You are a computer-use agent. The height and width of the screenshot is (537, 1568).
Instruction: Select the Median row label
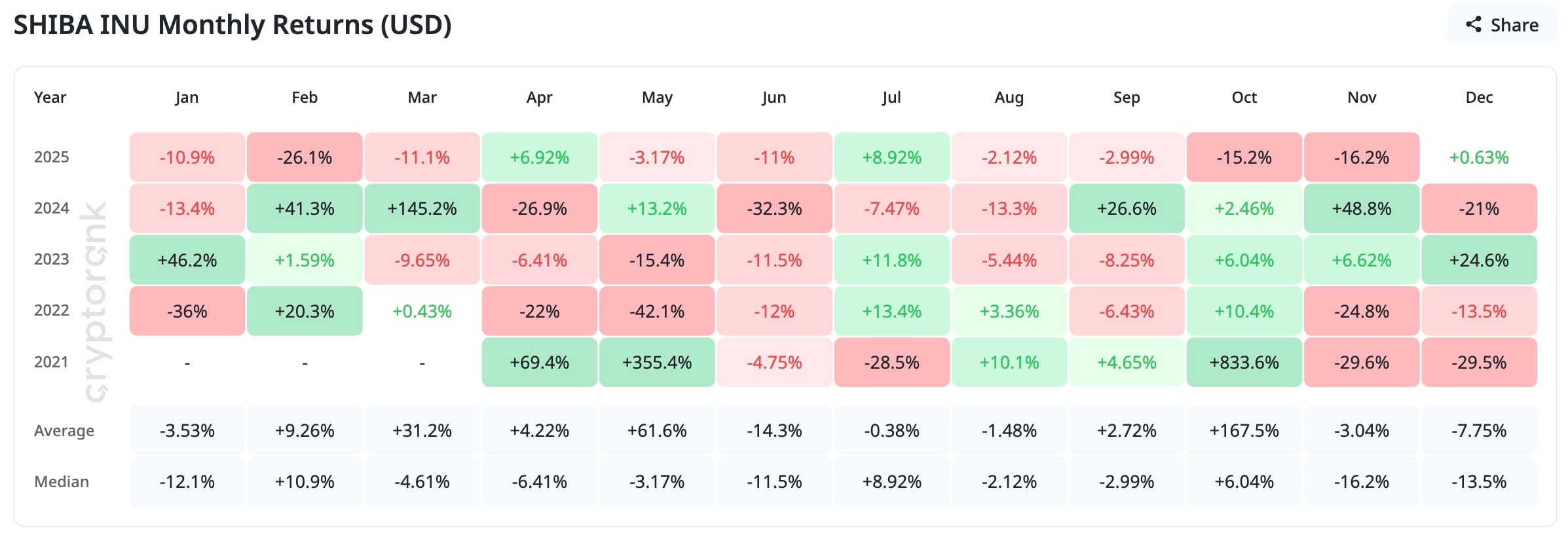click(x=62, y=481)
